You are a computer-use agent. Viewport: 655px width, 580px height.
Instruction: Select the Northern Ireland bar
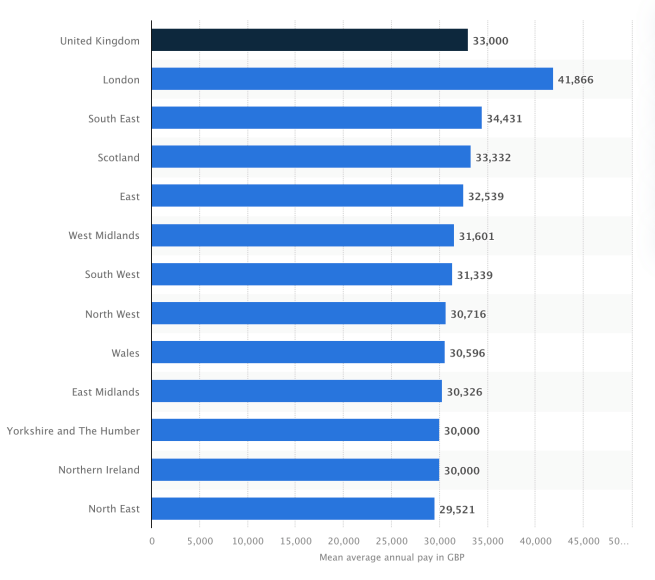(295, 470)
